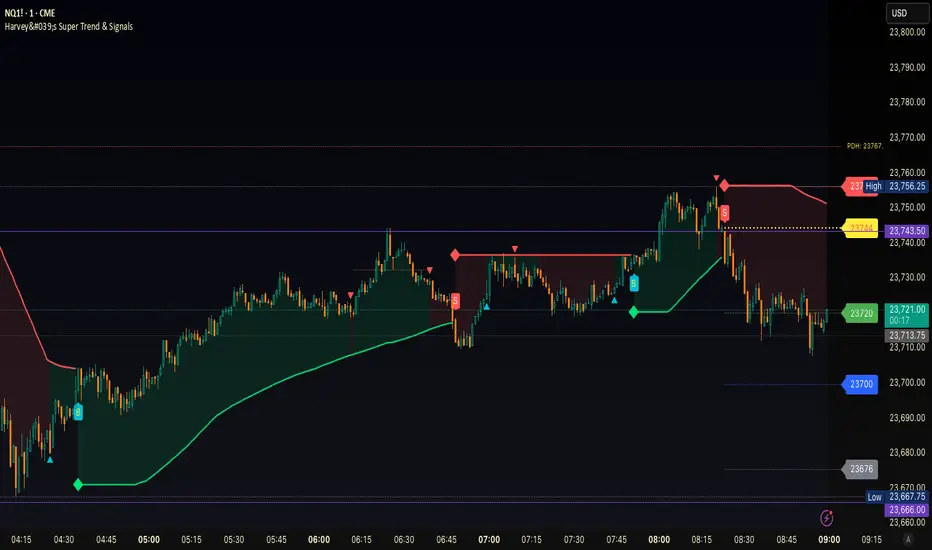Click the 08:00 time axis label
This screenshot has width=932, height=550.
tap(659, 540)
